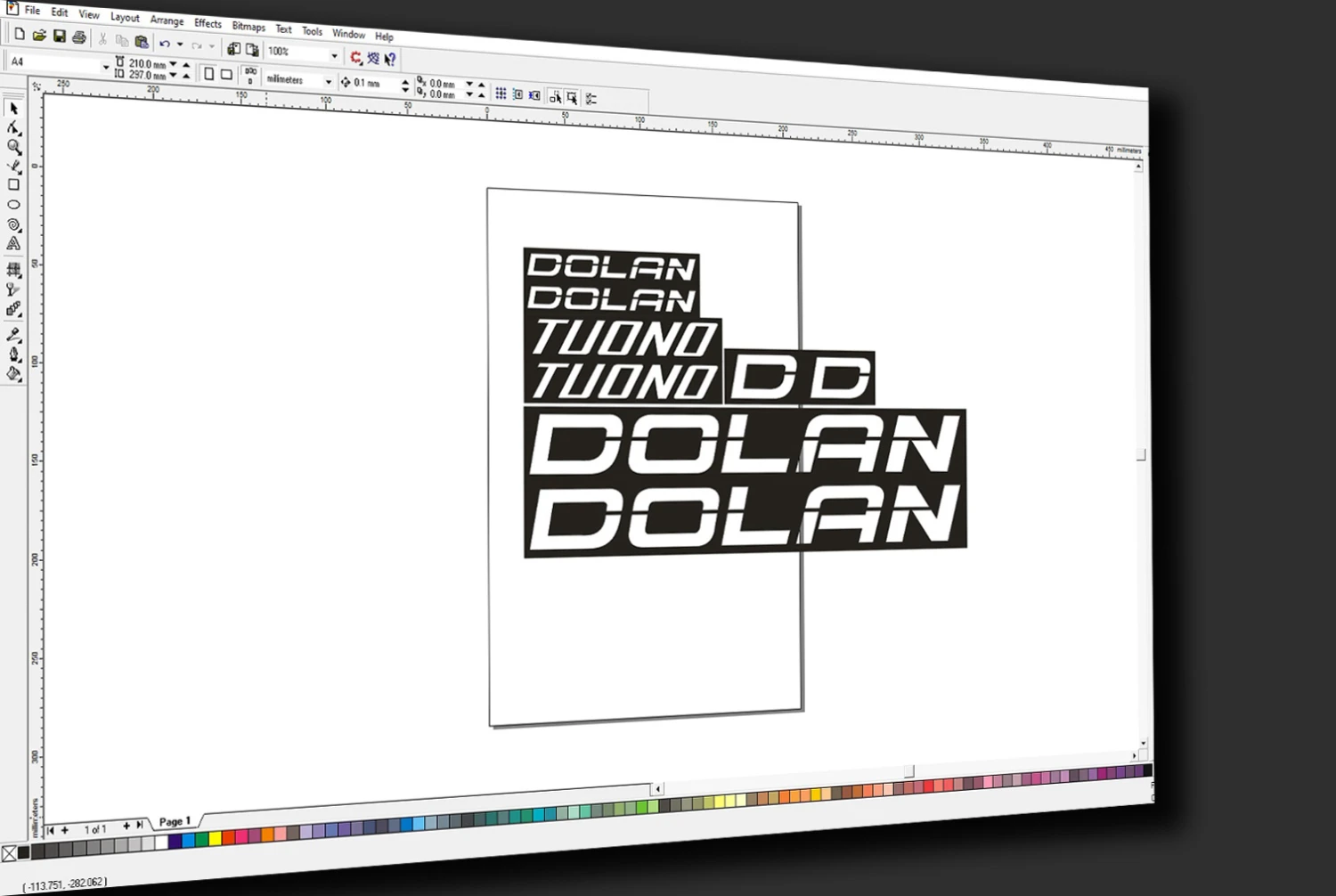Click the Print icon in toolbar
The image size is (1336, 896).
[79, 37]
